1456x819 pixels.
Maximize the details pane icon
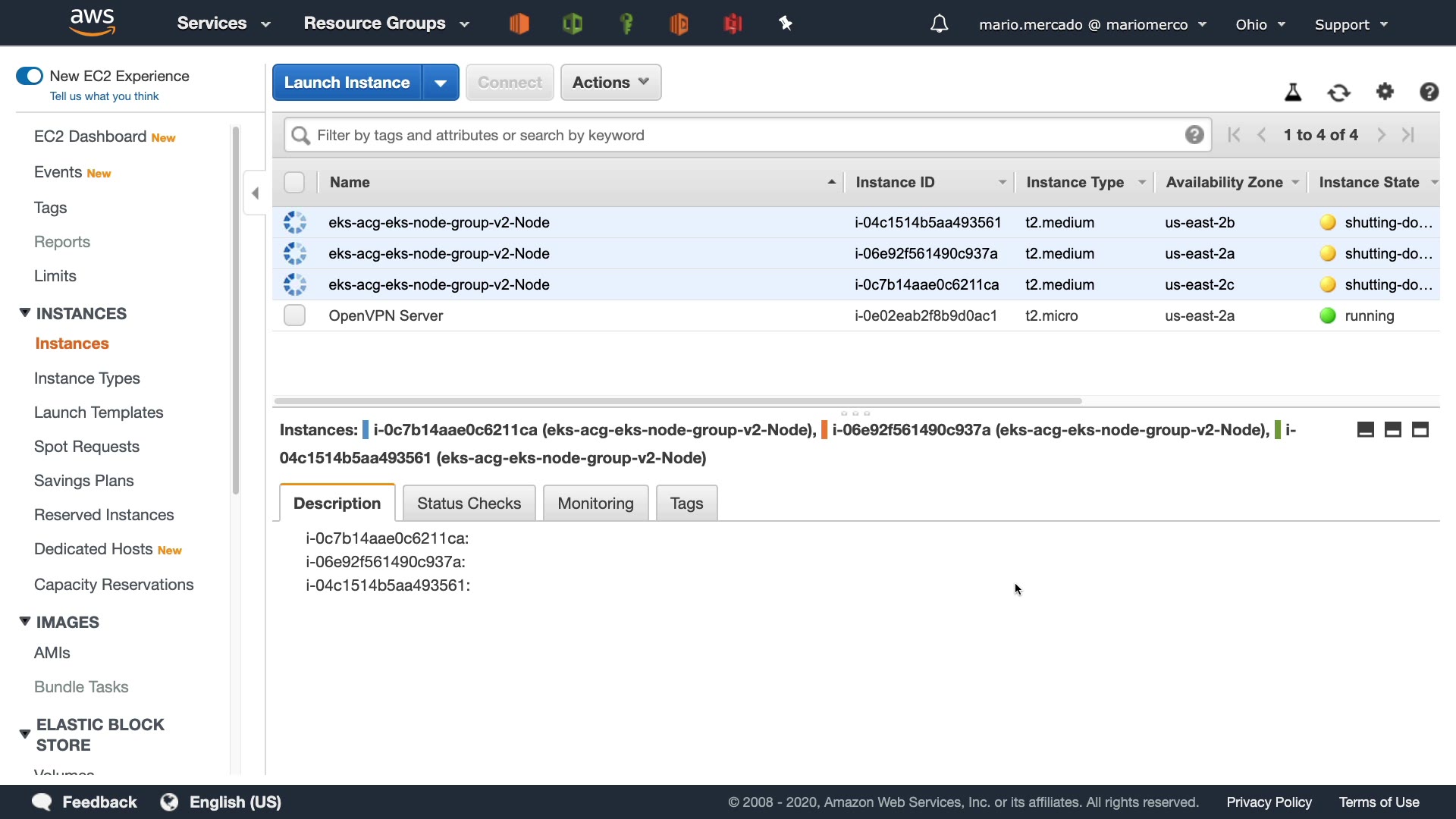click(1420, 430)
